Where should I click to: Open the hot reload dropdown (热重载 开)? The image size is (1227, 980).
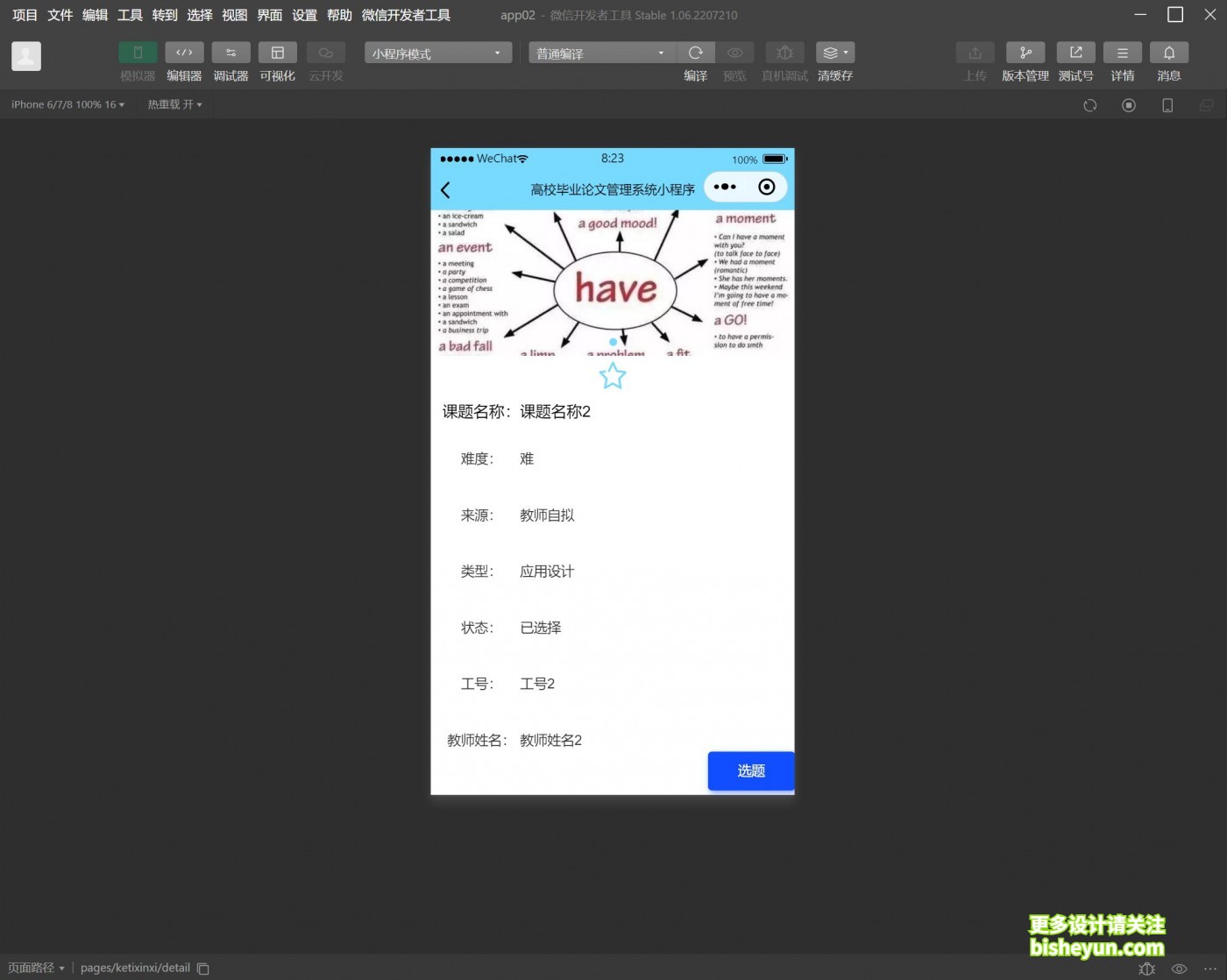174,104
